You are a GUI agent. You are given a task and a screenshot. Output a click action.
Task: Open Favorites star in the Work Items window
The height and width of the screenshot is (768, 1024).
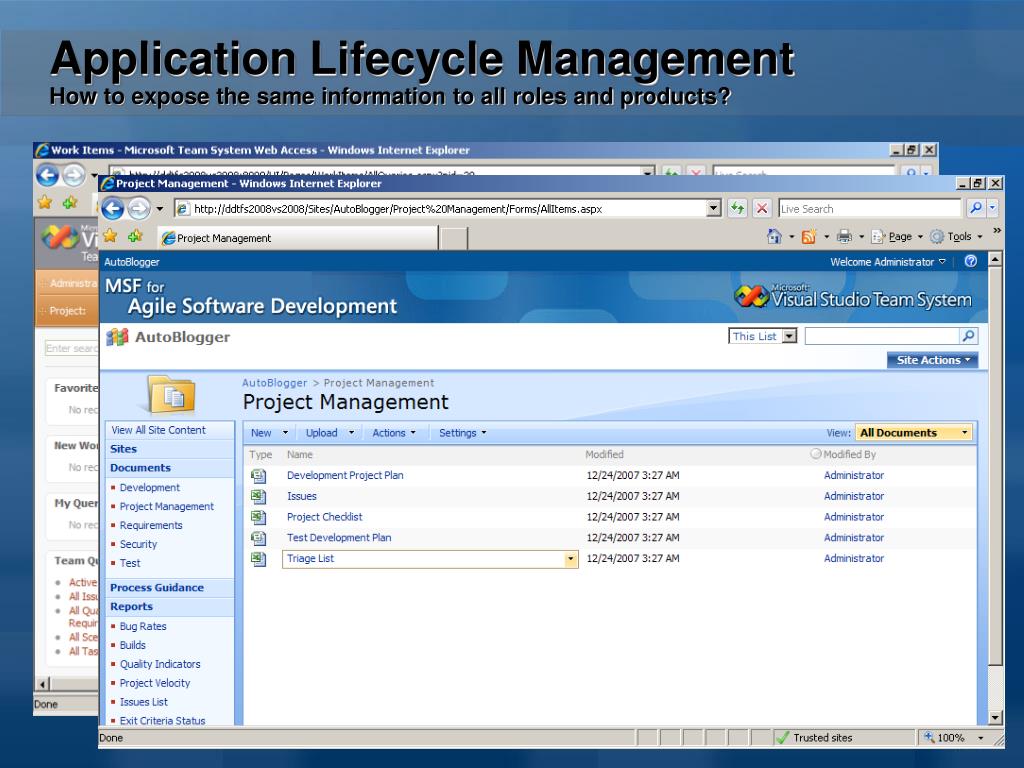point(45,202)
